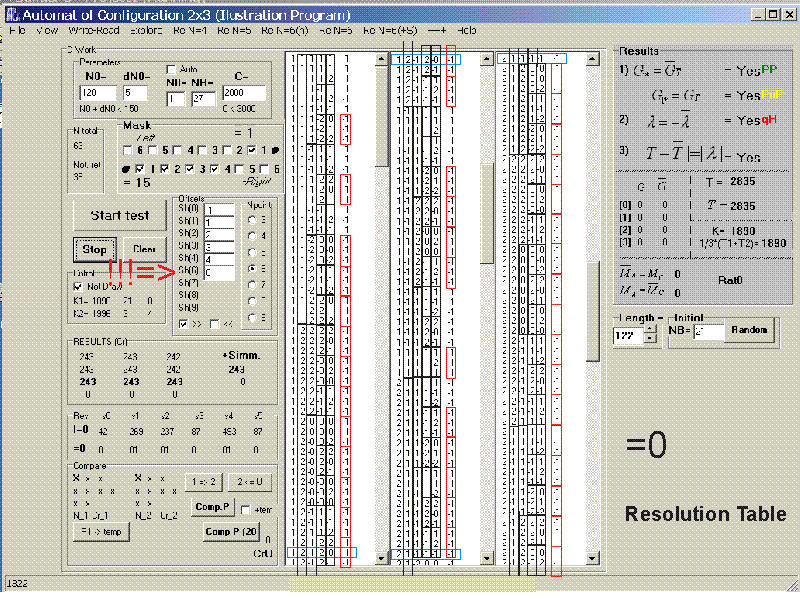Focus the N0 input field
Screen dimensions: 800x599
coord(98,93)
